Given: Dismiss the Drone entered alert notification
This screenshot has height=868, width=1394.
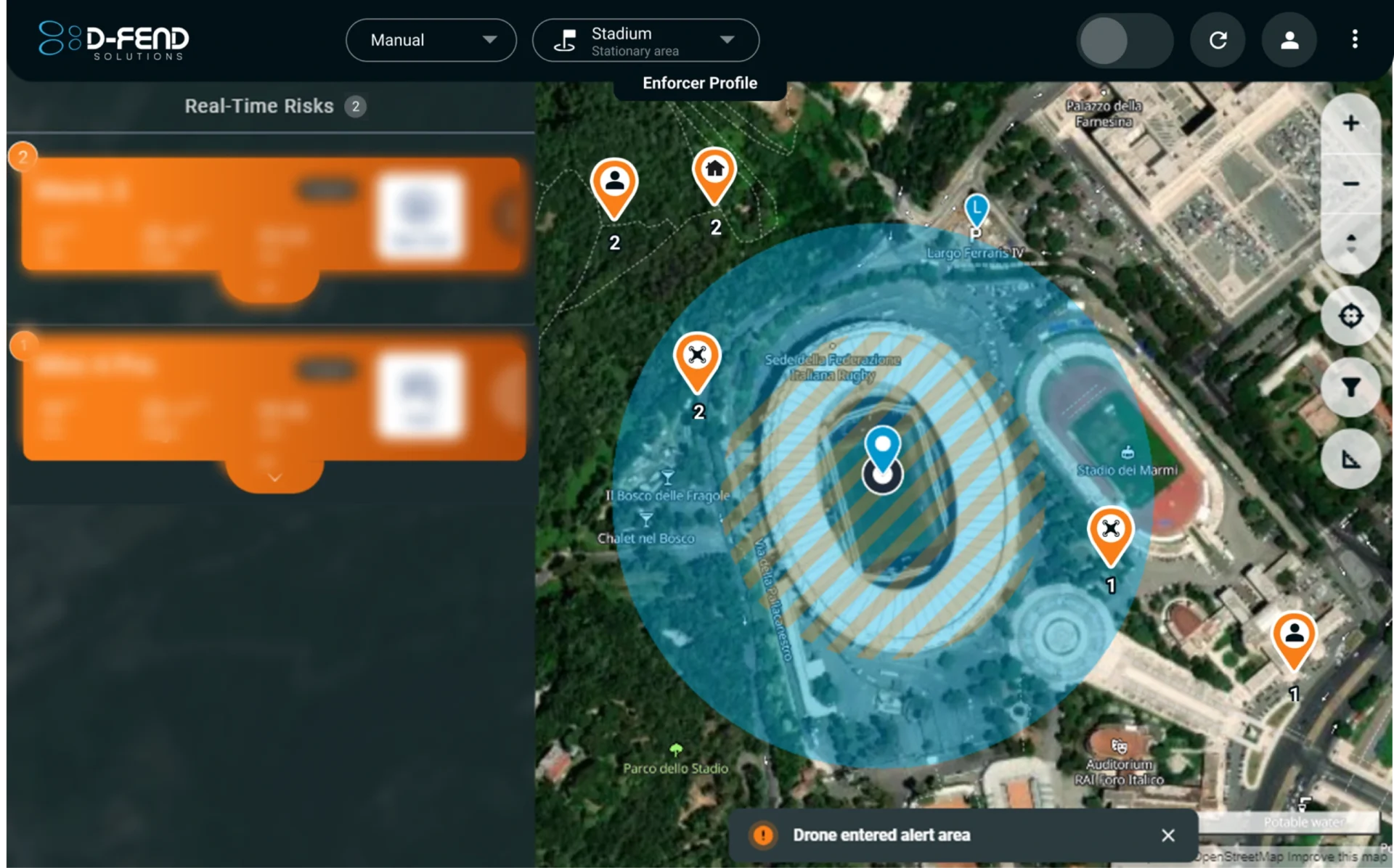Looking at the screenshot, I should coord(1167,835).
